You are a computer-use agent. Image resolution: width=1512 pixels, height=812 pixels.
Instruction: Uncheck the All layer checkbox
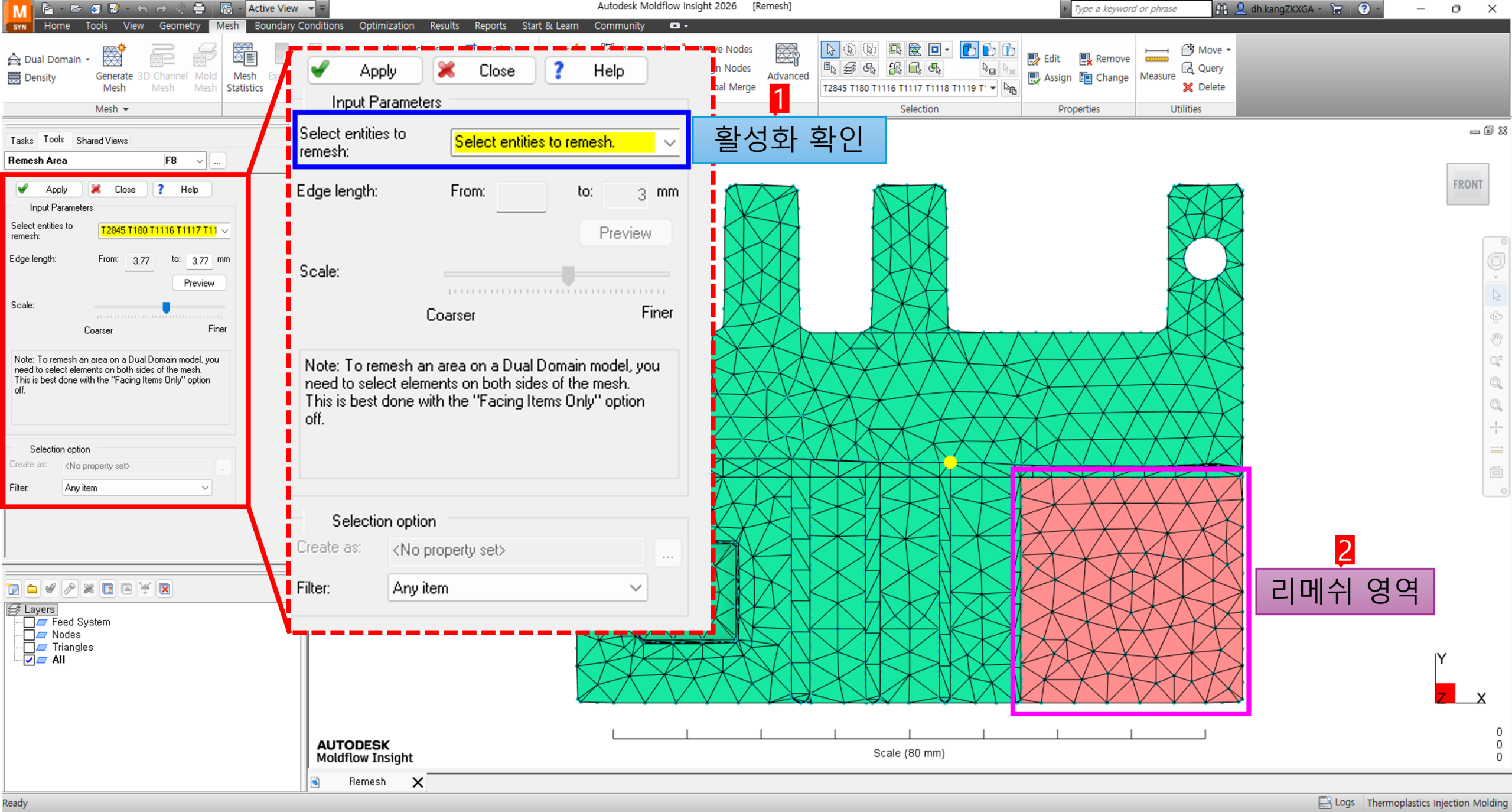(x=29, y=660)
